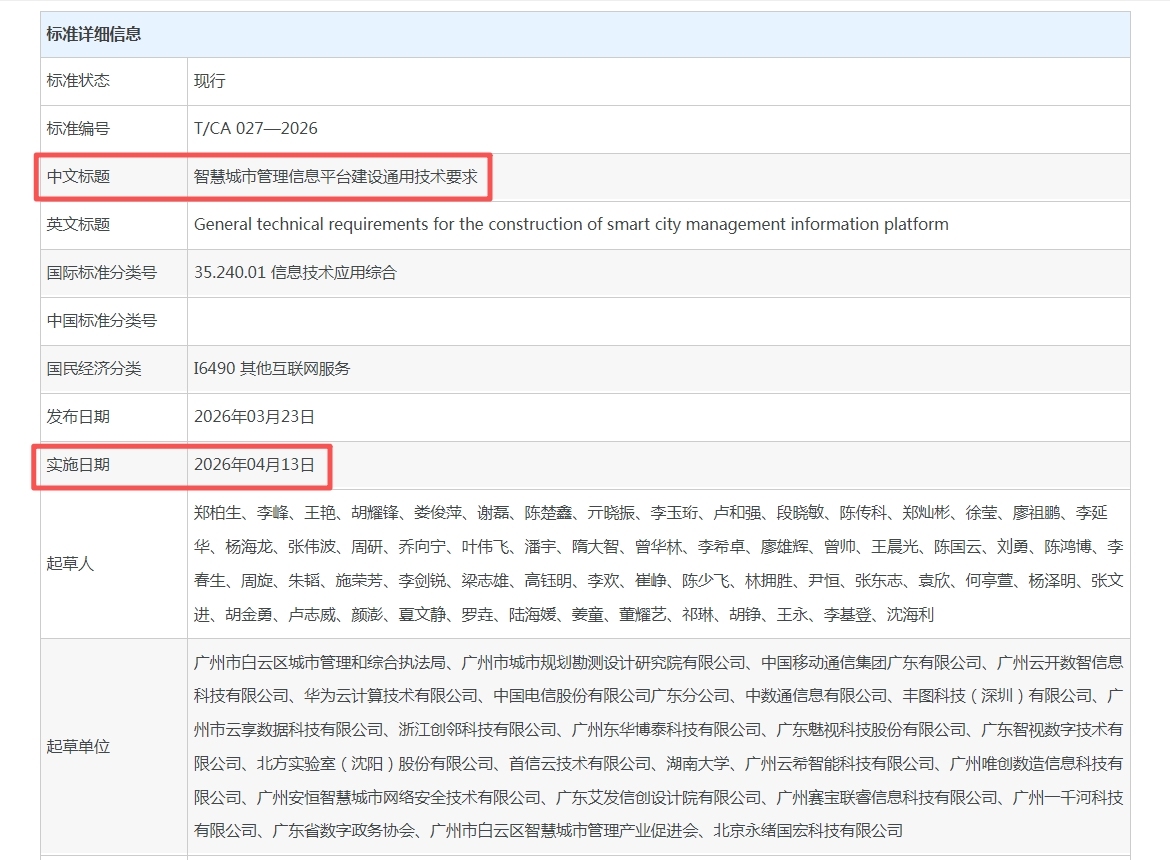
Task: Click the 中国标准分类号 row label
Action: [x=101, y=321]
